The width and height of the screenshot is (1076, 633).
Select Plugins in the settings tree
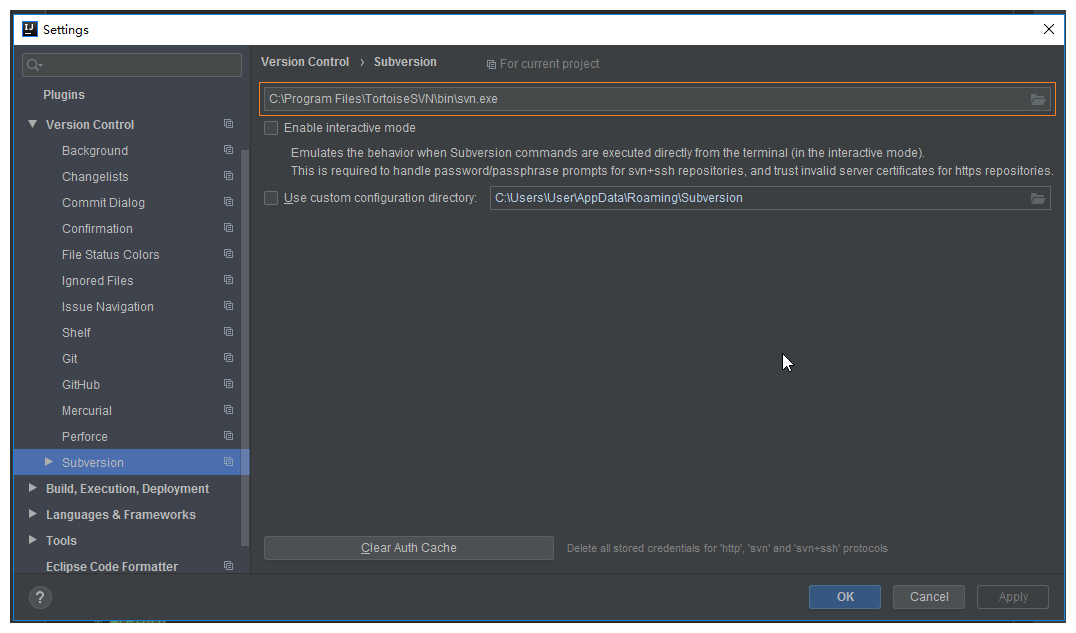click(x=64, y=95)
